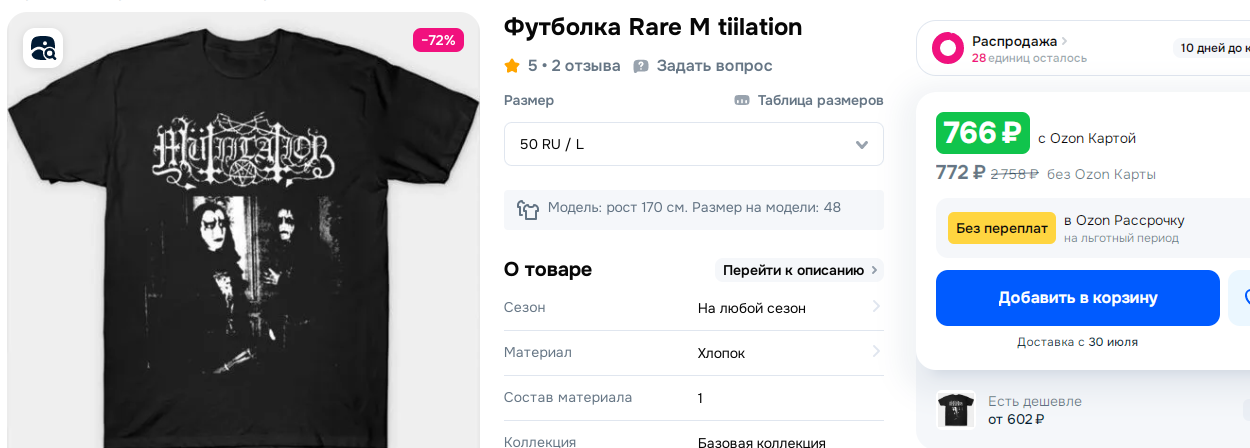Click Перейти к описанию button
This screenshot has width=1250, height=448.
[800, 270]
